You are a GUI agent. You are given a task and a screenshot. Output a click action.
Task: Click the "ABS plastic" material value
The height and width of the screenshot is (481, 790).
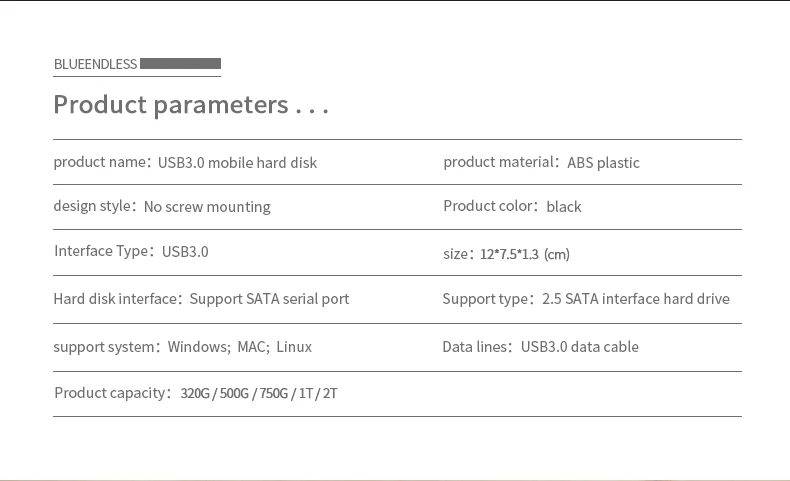[603, 163]
